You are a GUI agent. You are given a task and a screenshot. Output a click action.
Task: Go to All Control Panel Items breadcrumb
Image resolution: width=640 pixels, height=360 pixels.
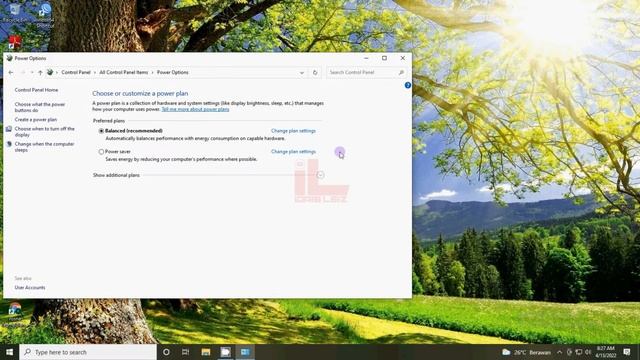(x=124, y=72)
